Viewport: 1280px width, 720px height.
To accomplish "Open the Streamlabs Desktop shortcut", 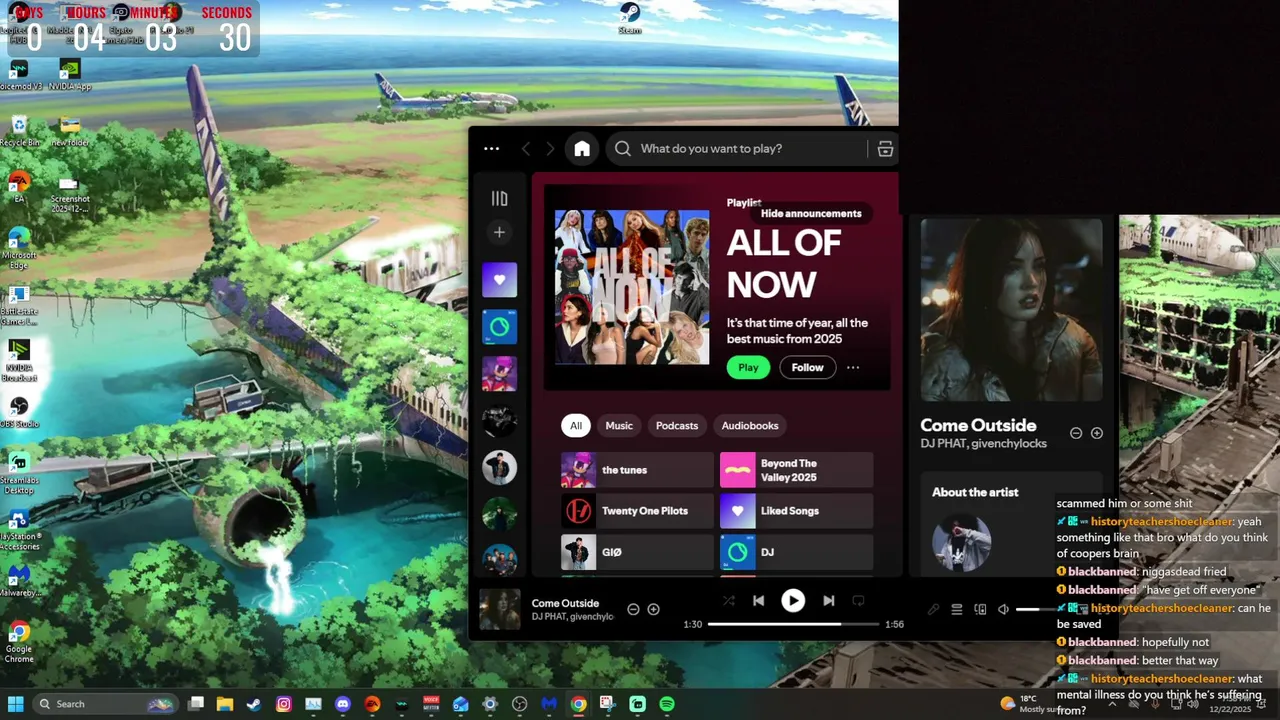I will [19, 472].
